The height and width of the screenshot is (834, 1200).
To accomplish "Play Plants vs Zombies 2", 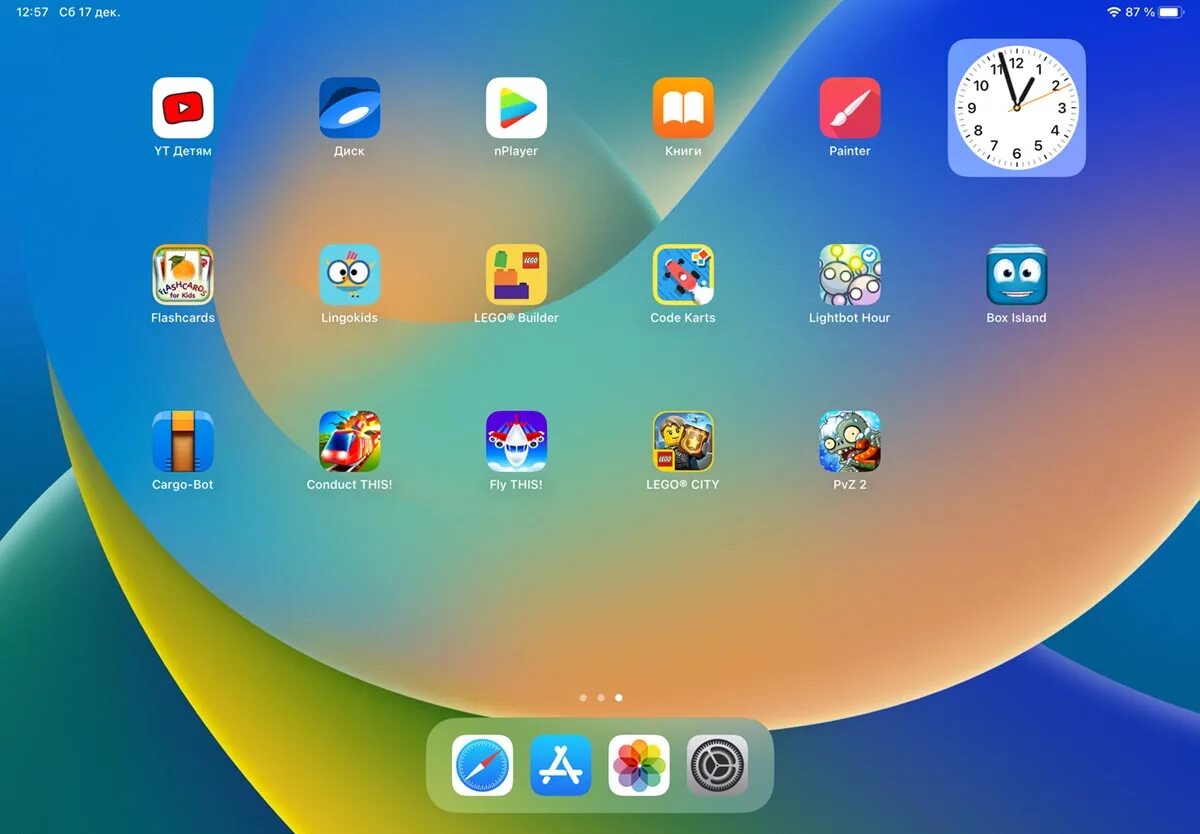I will point(849,441).
